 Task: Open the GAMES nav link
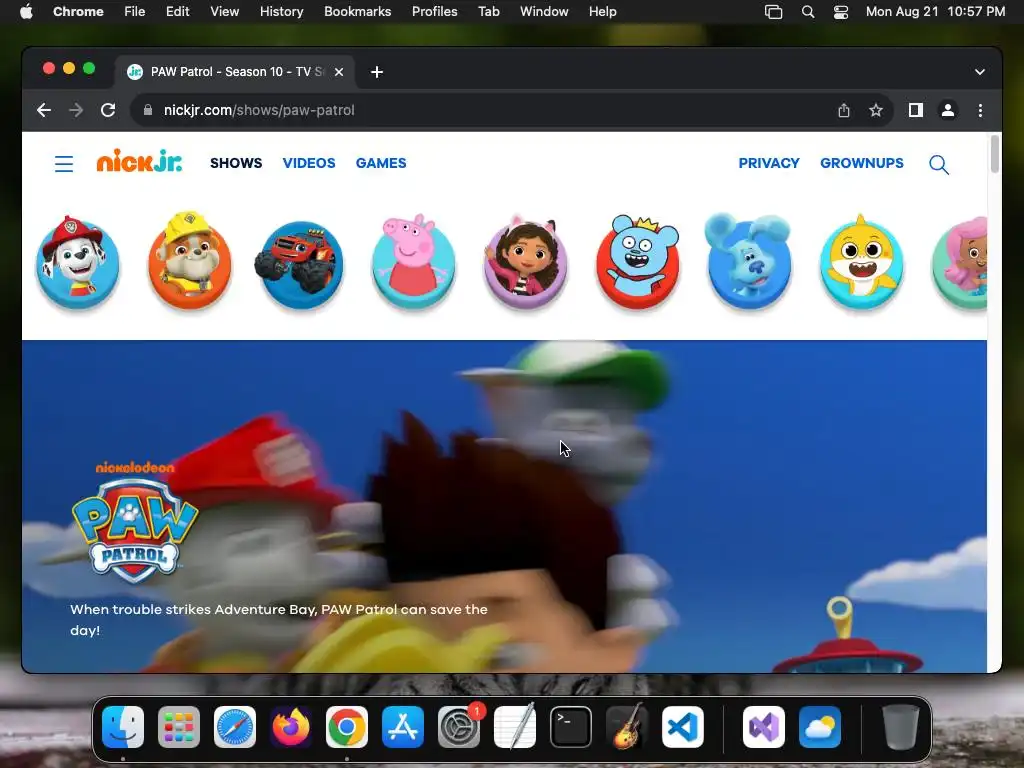[381, 163]
